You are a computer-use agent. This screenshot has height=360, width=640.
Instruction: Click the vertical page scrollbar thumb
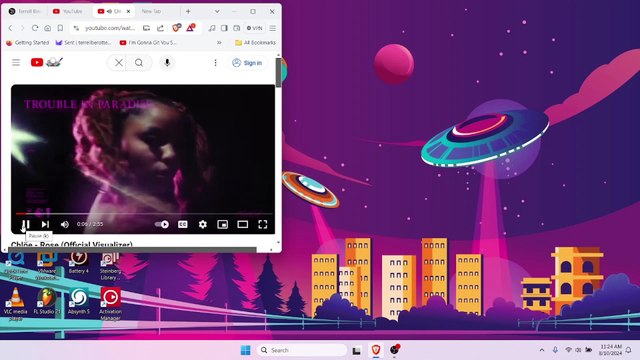point(278,72)
